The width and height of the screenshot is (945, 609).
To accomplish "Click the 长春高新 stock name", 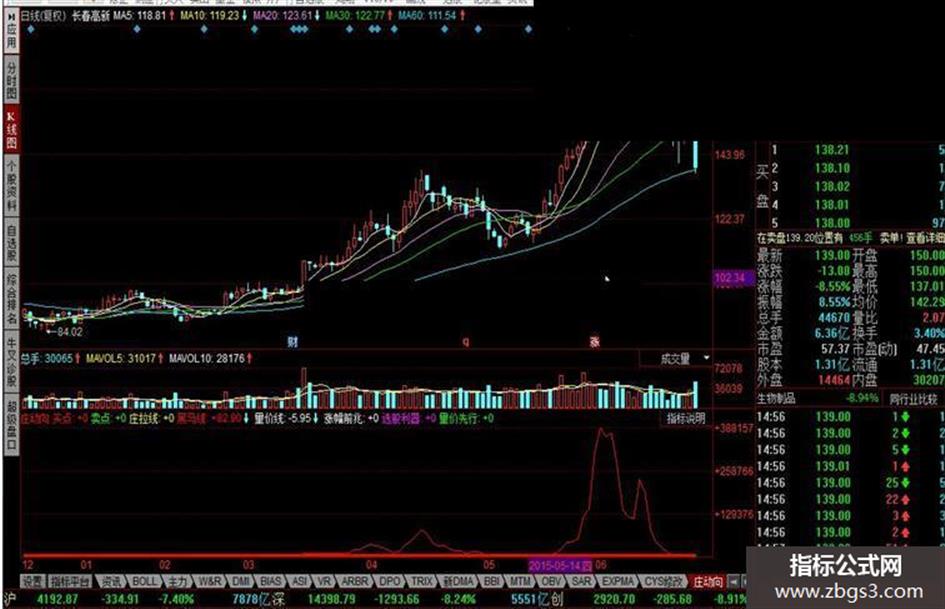I will tap(90, 16).
